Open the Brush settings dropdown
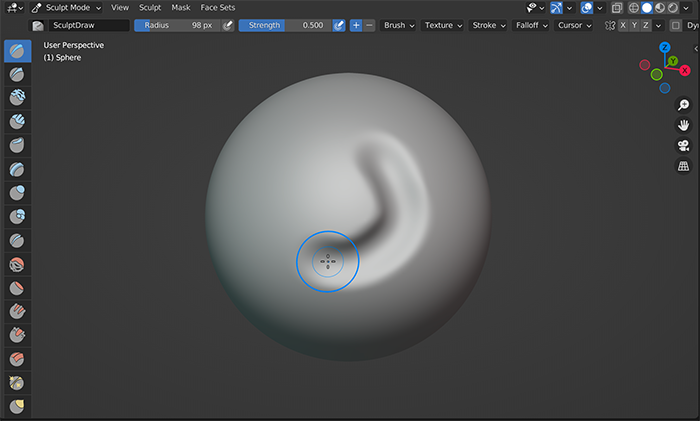This screenshot has width=700, height=421. [399, 25]
